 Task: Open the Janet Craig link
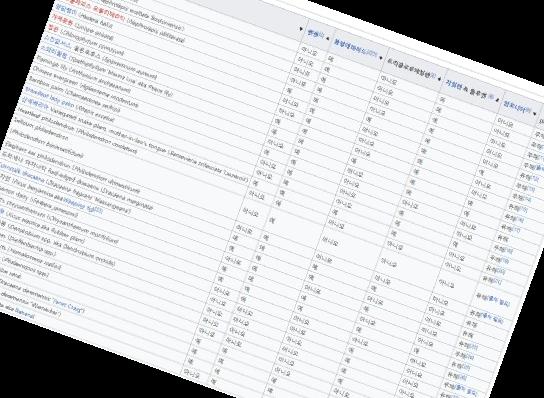click(67, 305)
